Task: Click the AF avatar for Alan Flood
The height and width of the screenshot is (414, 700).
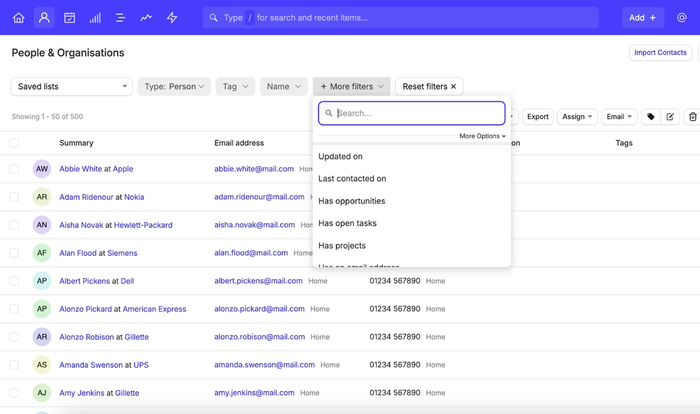Action: 42,253
